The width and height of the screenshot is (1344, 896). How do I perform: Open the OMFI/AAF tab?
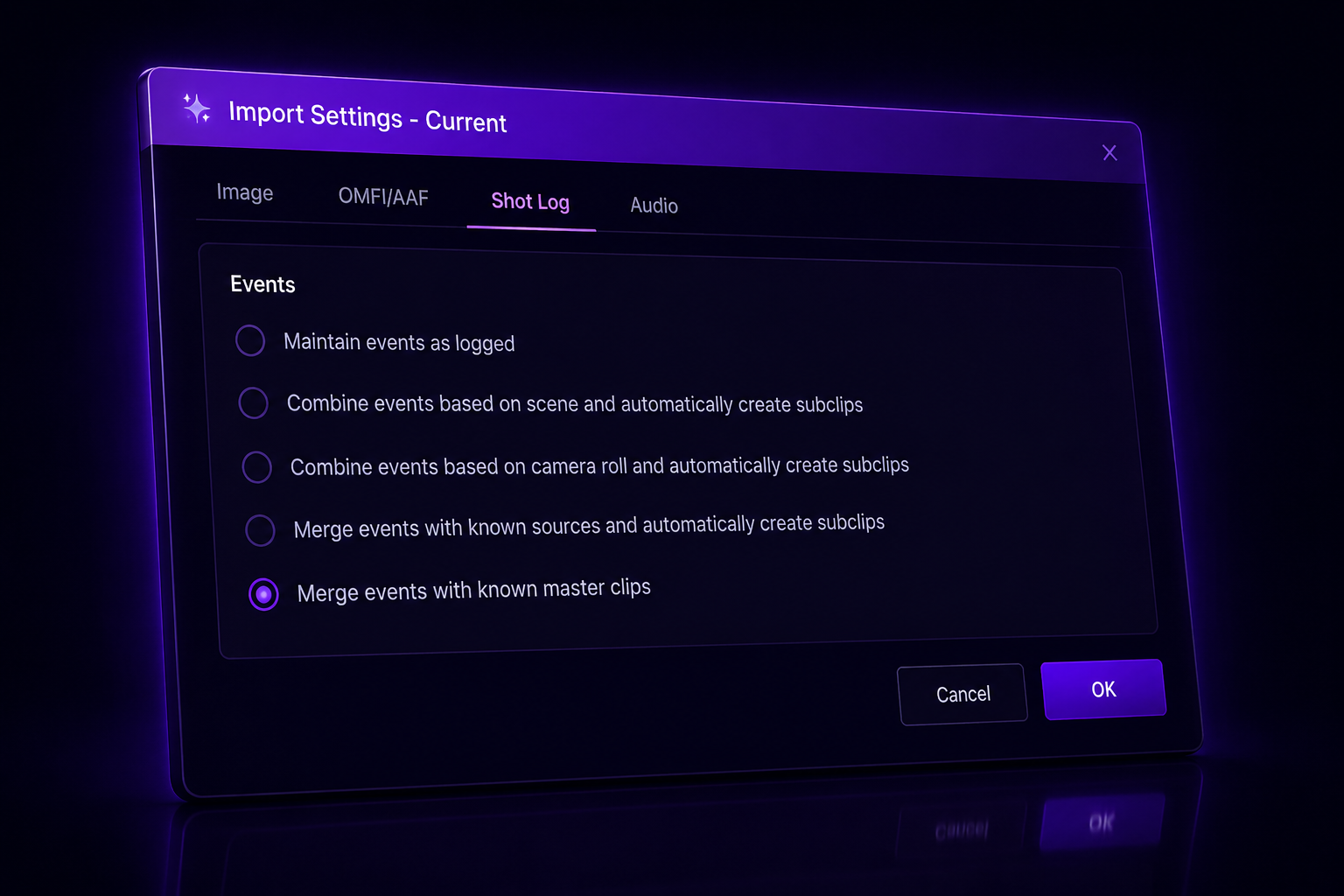pyautogui.click(x=383, y=197)
